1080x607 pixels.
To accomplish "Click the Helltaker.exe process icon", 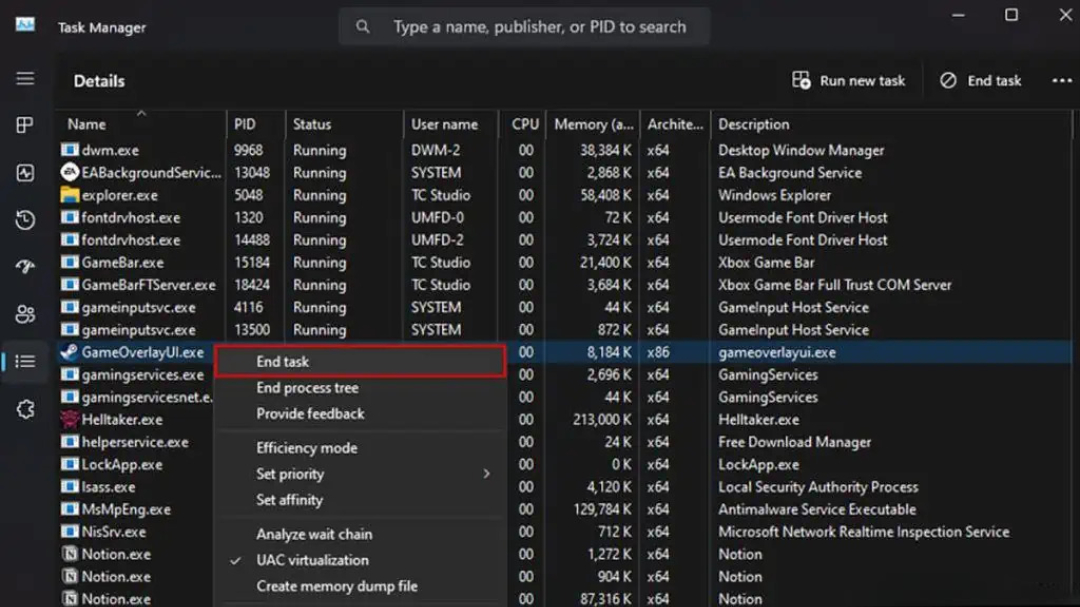I will pos(69,420).
